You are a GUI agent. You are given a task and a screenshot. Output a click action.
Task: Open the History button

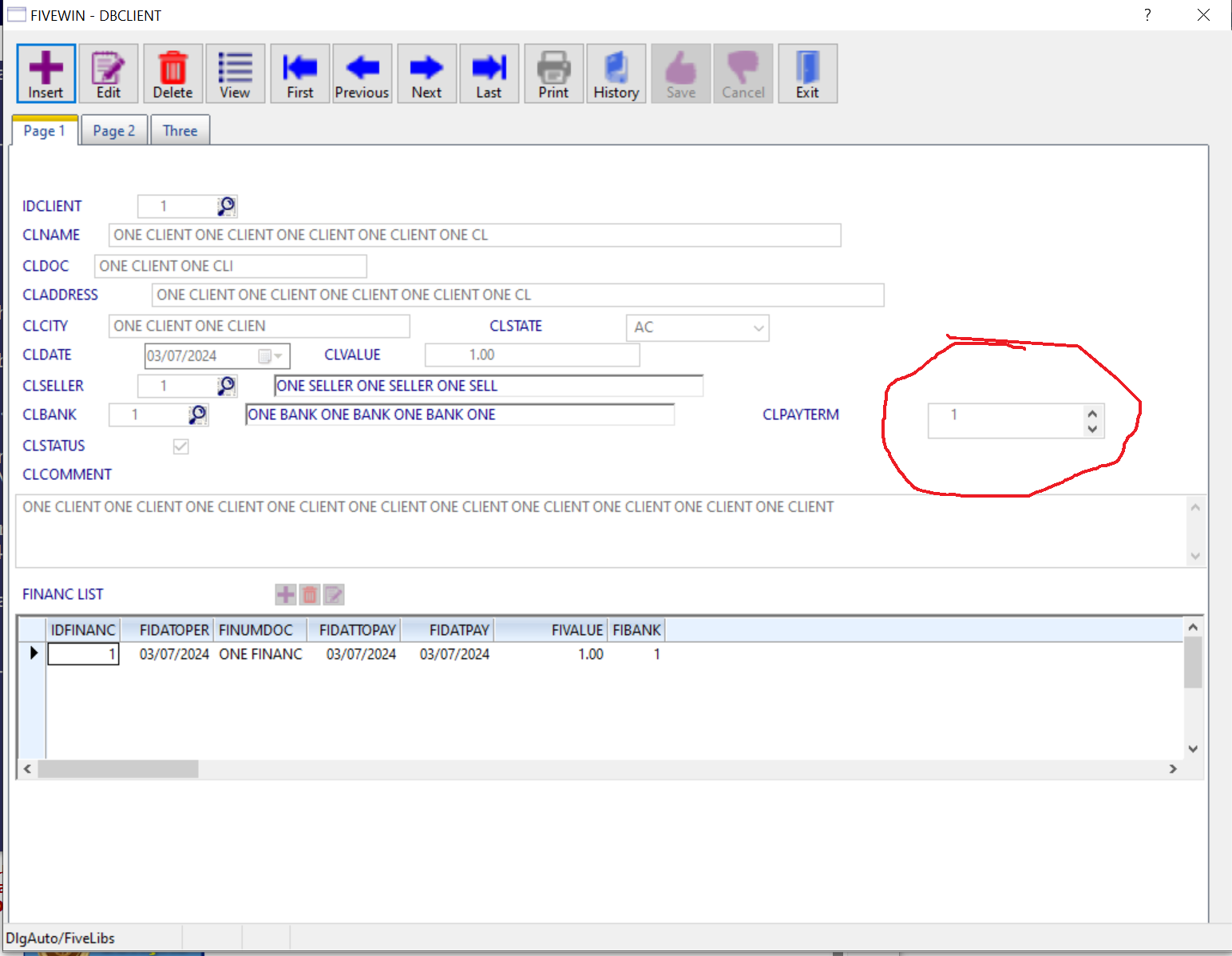[616, 73]
